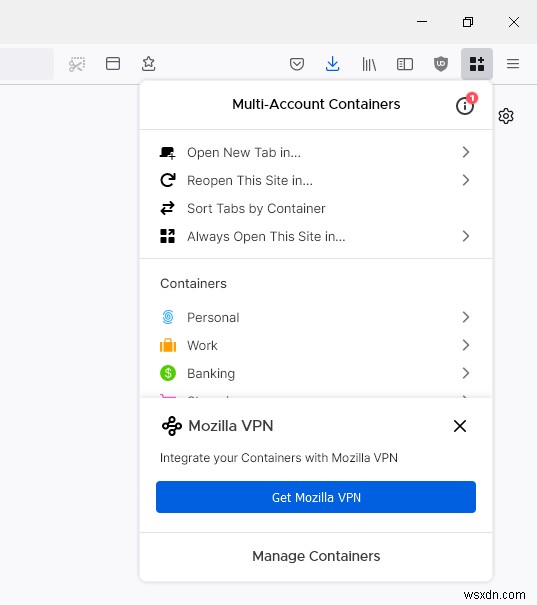Click the screenshot scissors toolbar icon

click(x=77, y=64)
